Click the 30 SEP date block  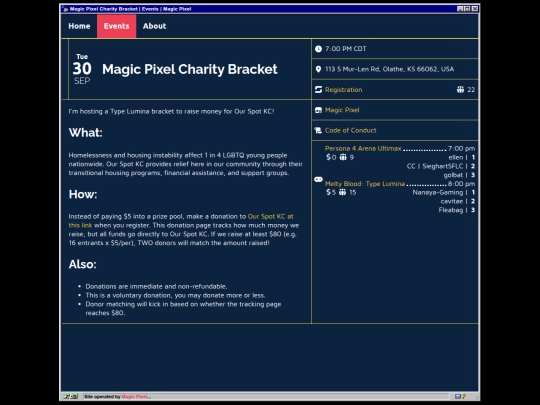(82, 69)
